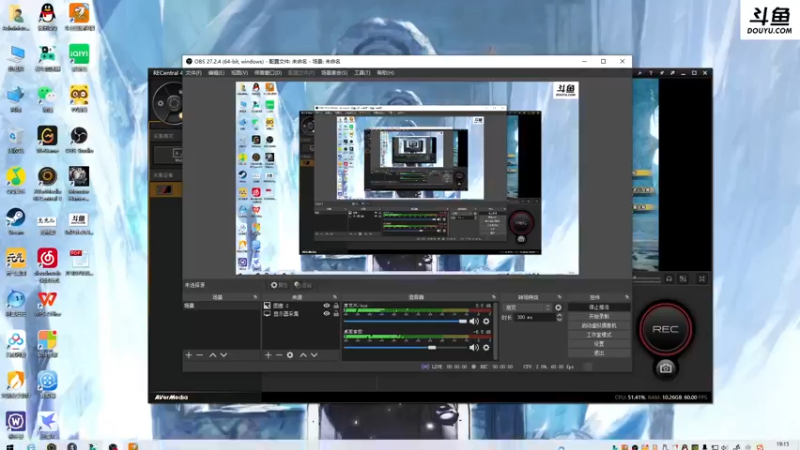Viewport: 800px width, 450px height.
Task: Mute the 麦克风/Aux audio channel
Action: (x=474, y=321)
